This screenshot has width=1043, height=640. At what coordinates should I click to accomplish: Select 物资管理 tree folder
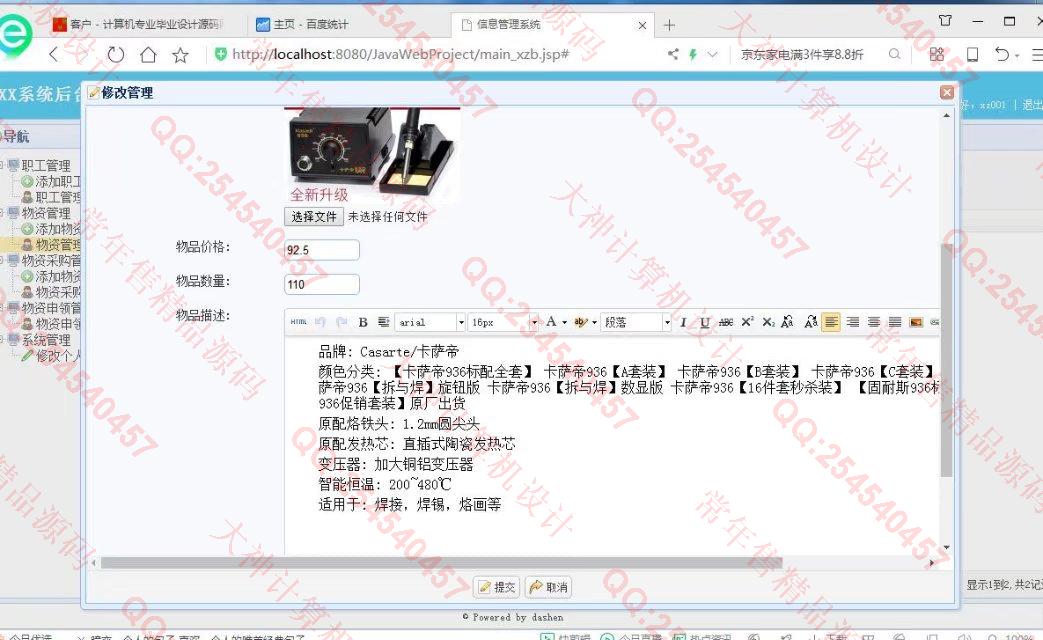(46, 213)
